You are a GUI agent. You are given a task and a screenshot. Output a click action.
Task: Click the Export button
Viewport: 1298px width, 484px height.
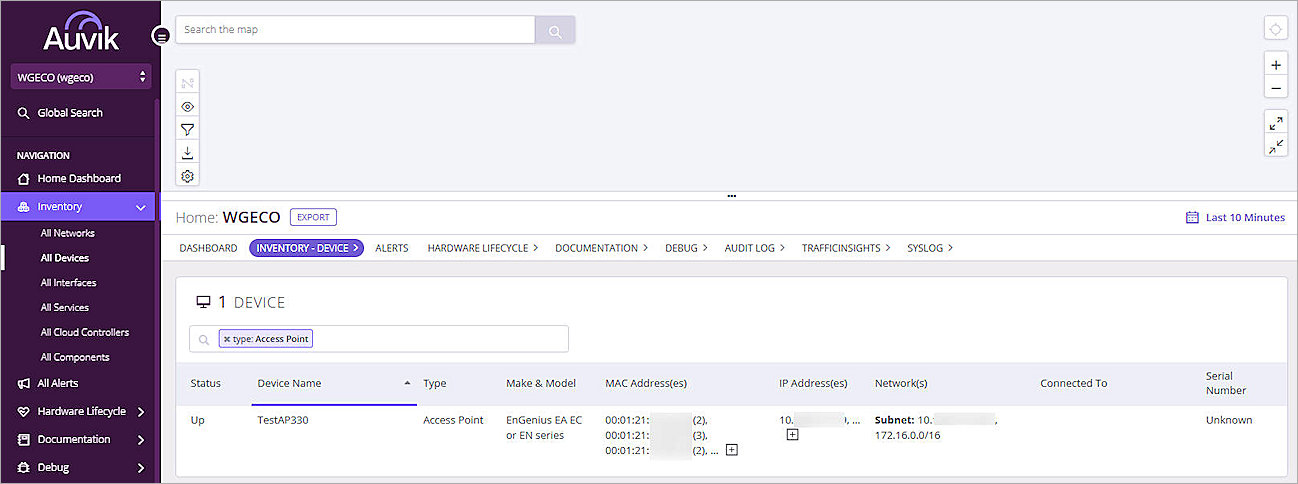[x=313, y=217]
